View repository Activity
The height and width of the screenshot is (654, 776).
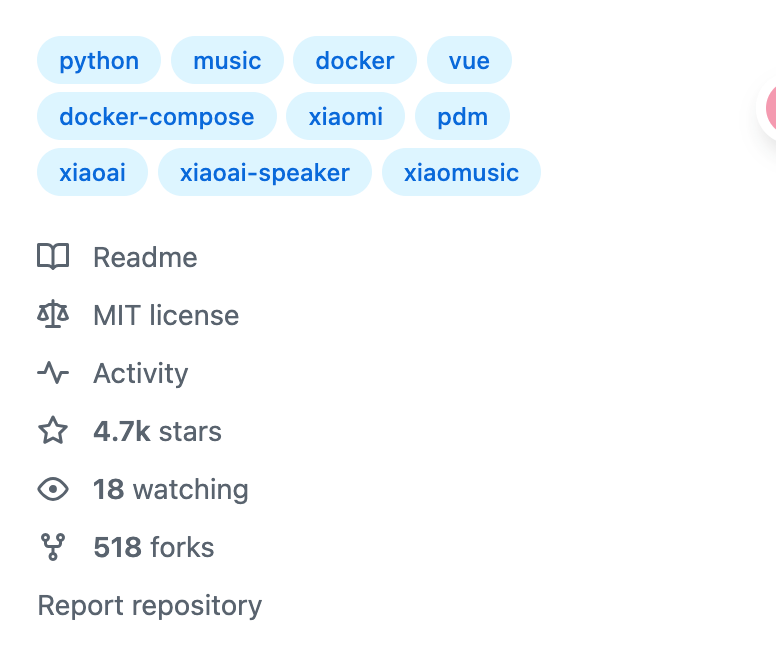point(140,373)
